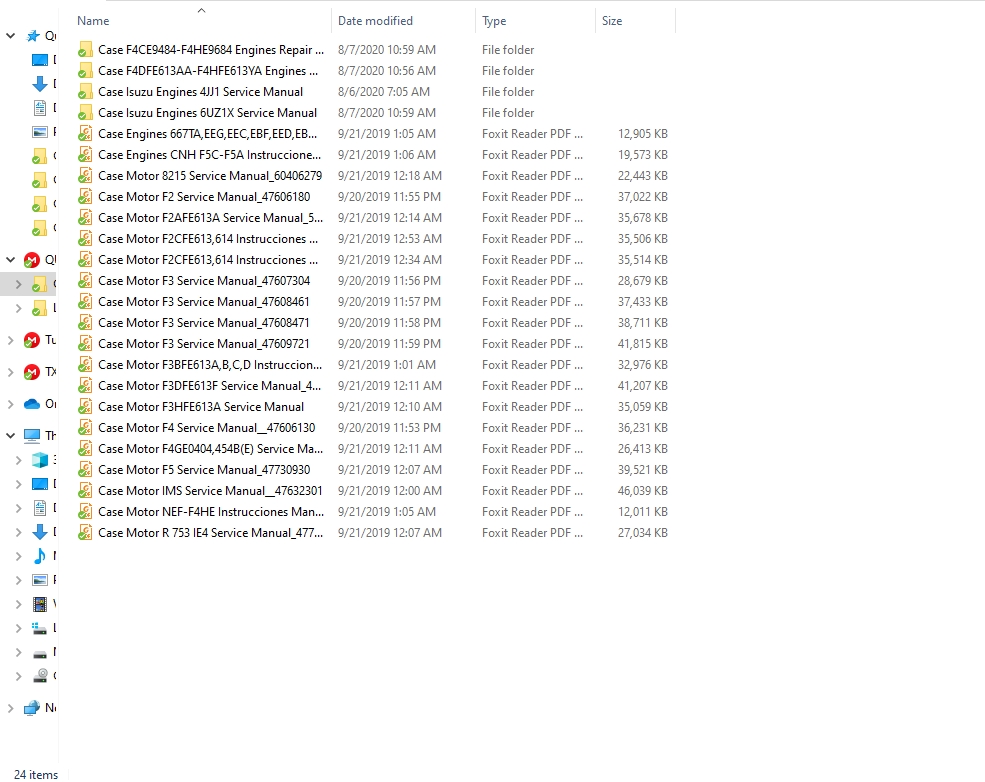Click the PDF icon of Case Engines 667TA file
Screen dimensions: 985x782
pyautogui.click(x=85, y=134)
